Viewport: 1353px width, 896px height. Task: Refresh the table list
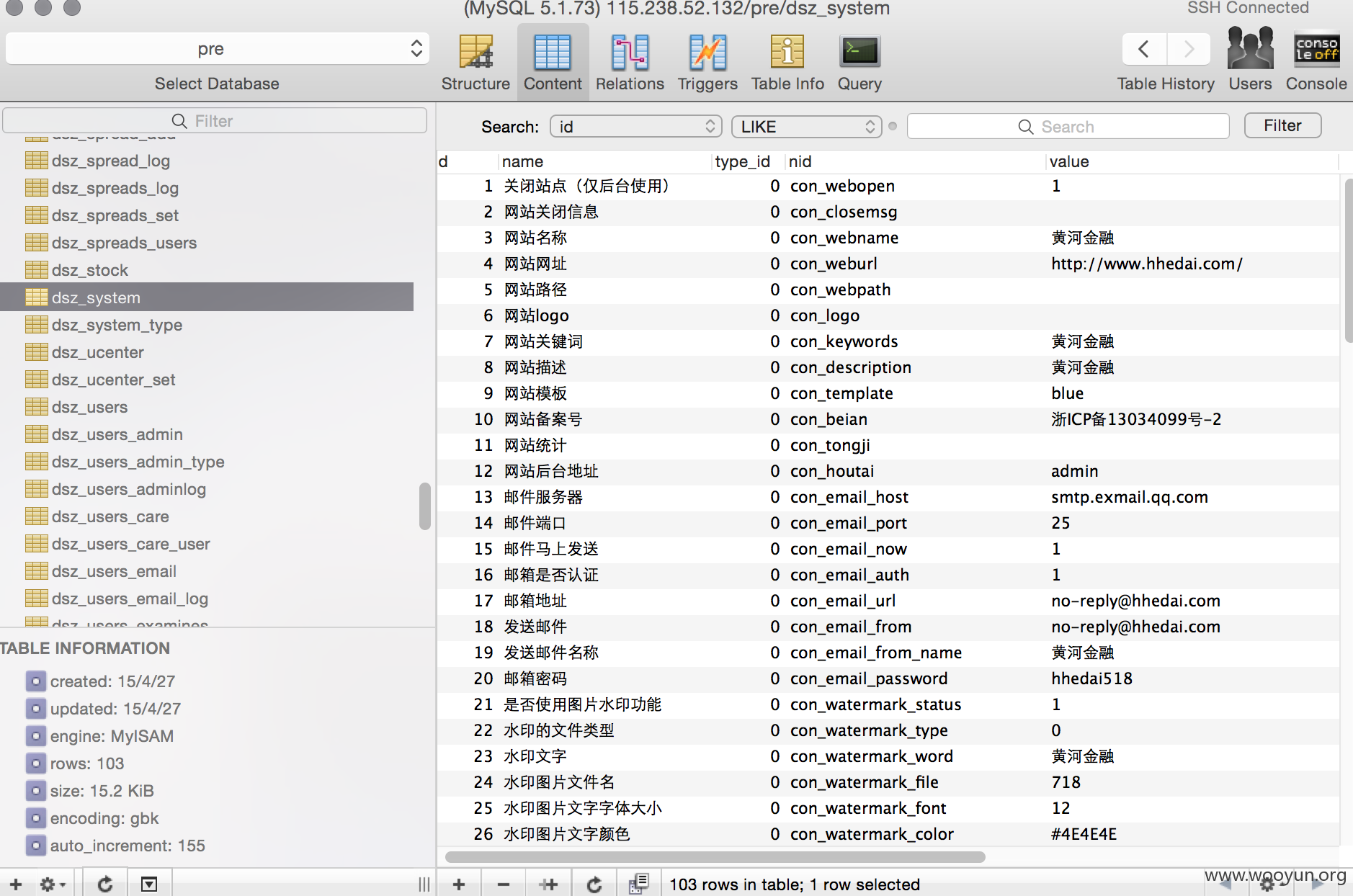[x=105, y=884]
